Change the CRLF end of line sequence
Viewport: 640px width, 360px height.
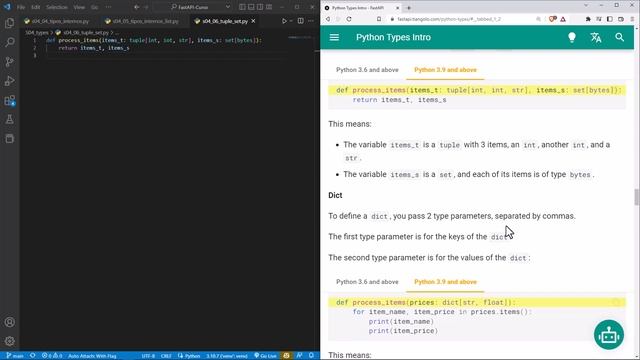tap(166, 356)
